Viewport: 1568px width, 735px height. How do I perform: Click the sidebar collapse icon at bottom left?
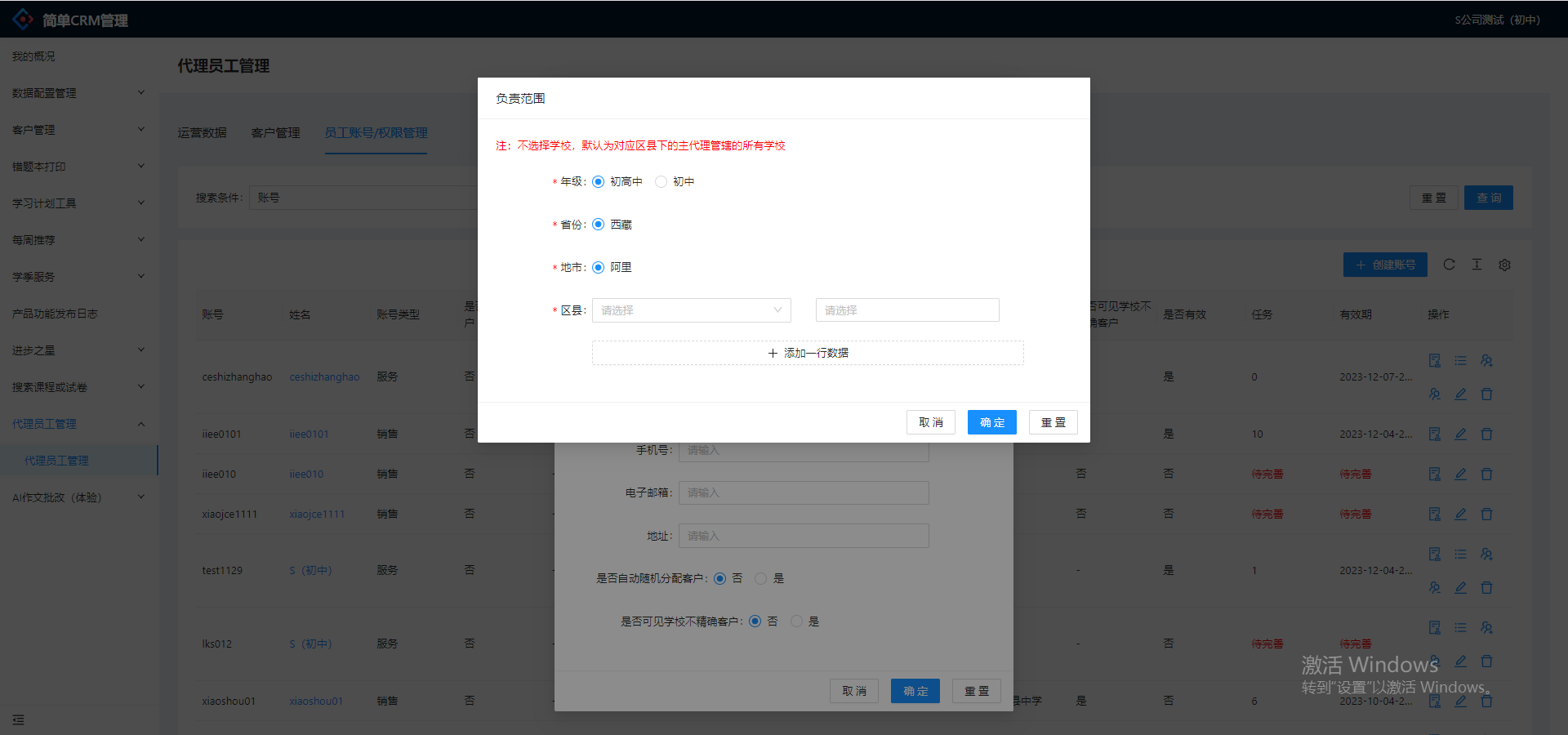coord(18,719)
